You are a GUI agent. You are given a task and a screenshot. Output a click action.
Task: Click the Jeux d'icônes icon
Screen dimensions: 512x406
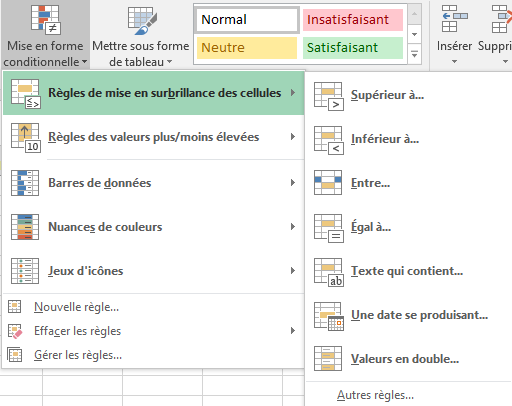25,271
